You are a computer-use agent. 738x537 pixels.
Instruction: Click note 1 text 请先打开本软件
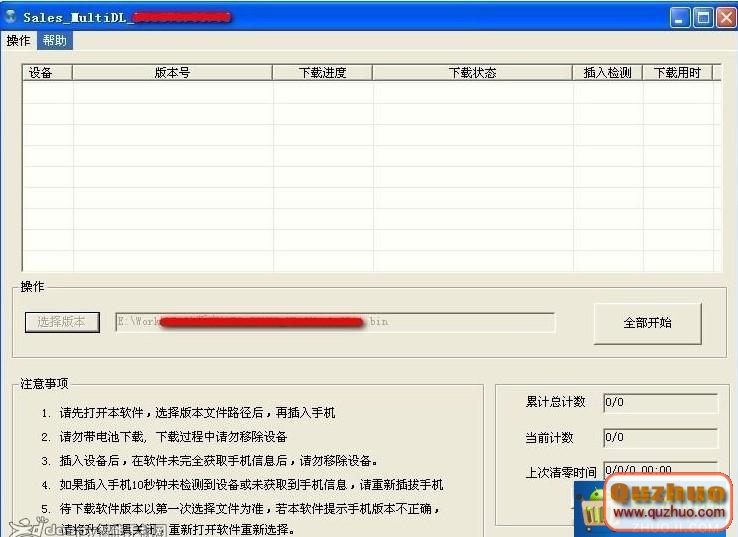102,413
